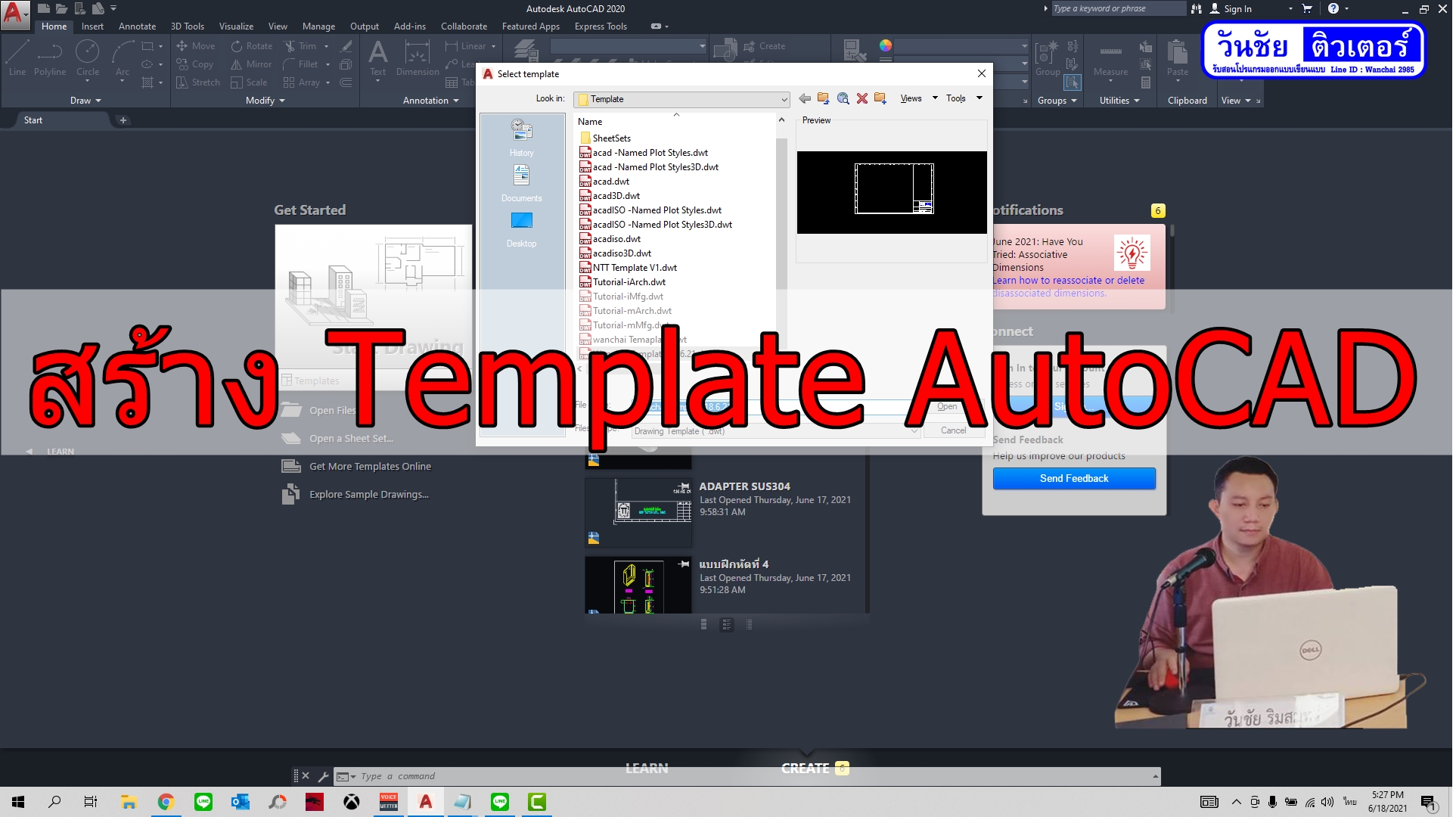The height and width of the screenshot is (817, 1456).
Task: Click the Up one level folder icon
Action: (x=824, y=98)
